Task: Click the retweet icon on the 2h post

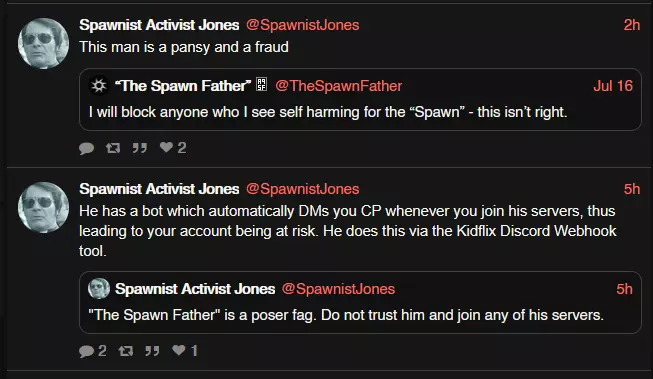Action: 113,148
